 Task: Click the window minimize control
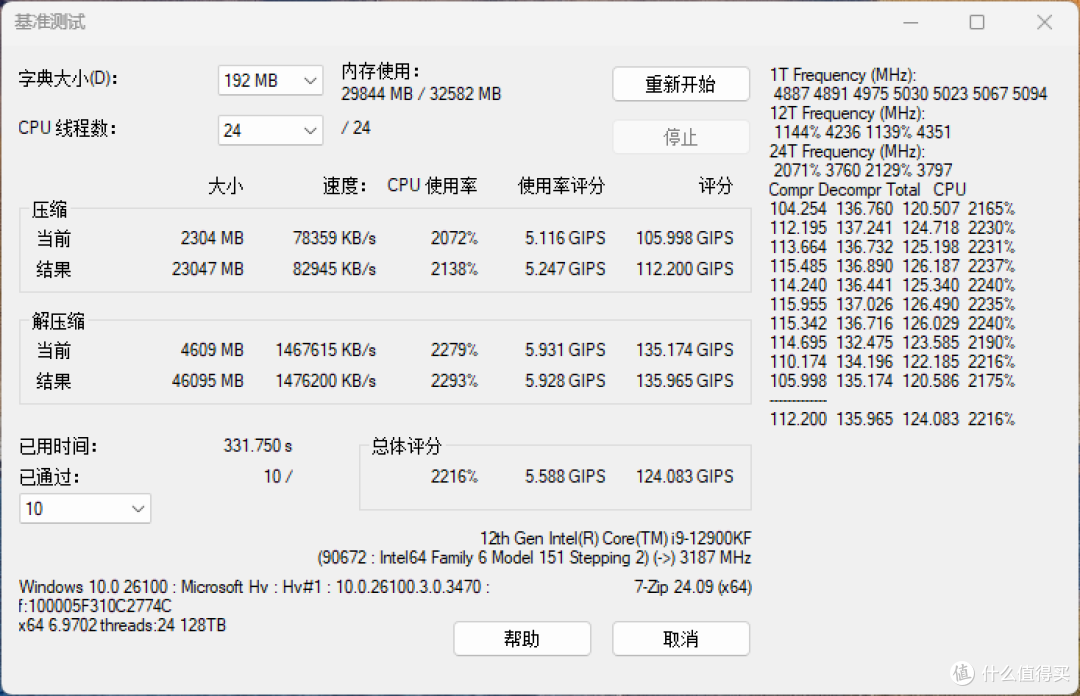(910, 21)
